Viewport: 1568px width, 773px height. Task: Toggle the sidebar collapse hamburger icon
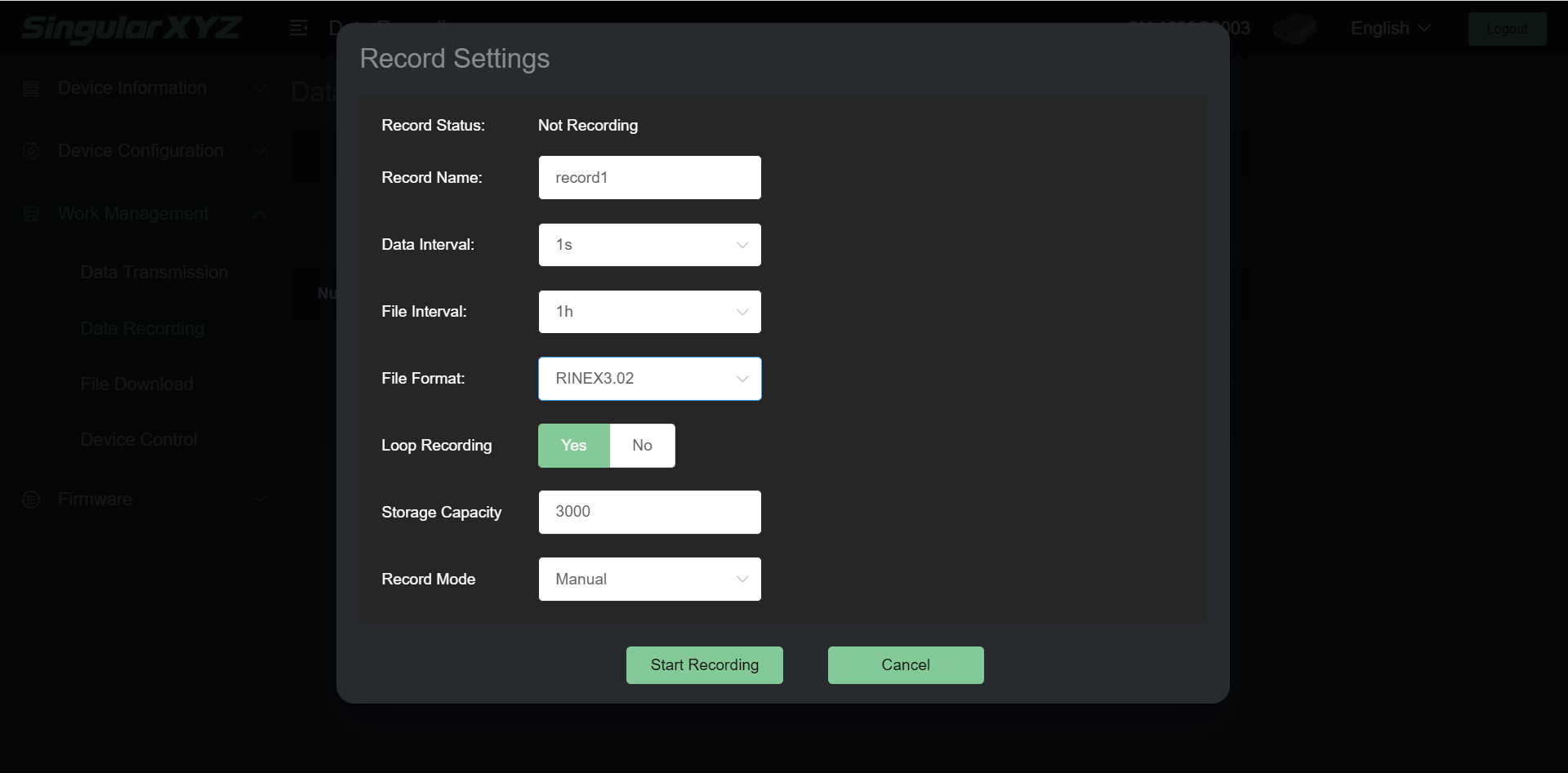coord(299,29)
